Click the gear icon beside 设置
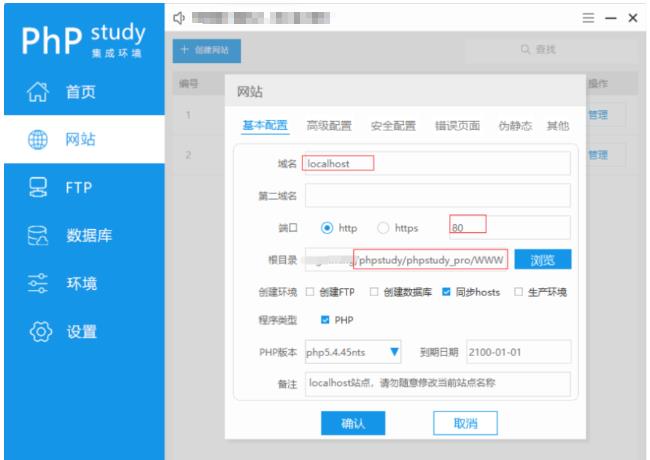650x460 pixels. [41, 332]
